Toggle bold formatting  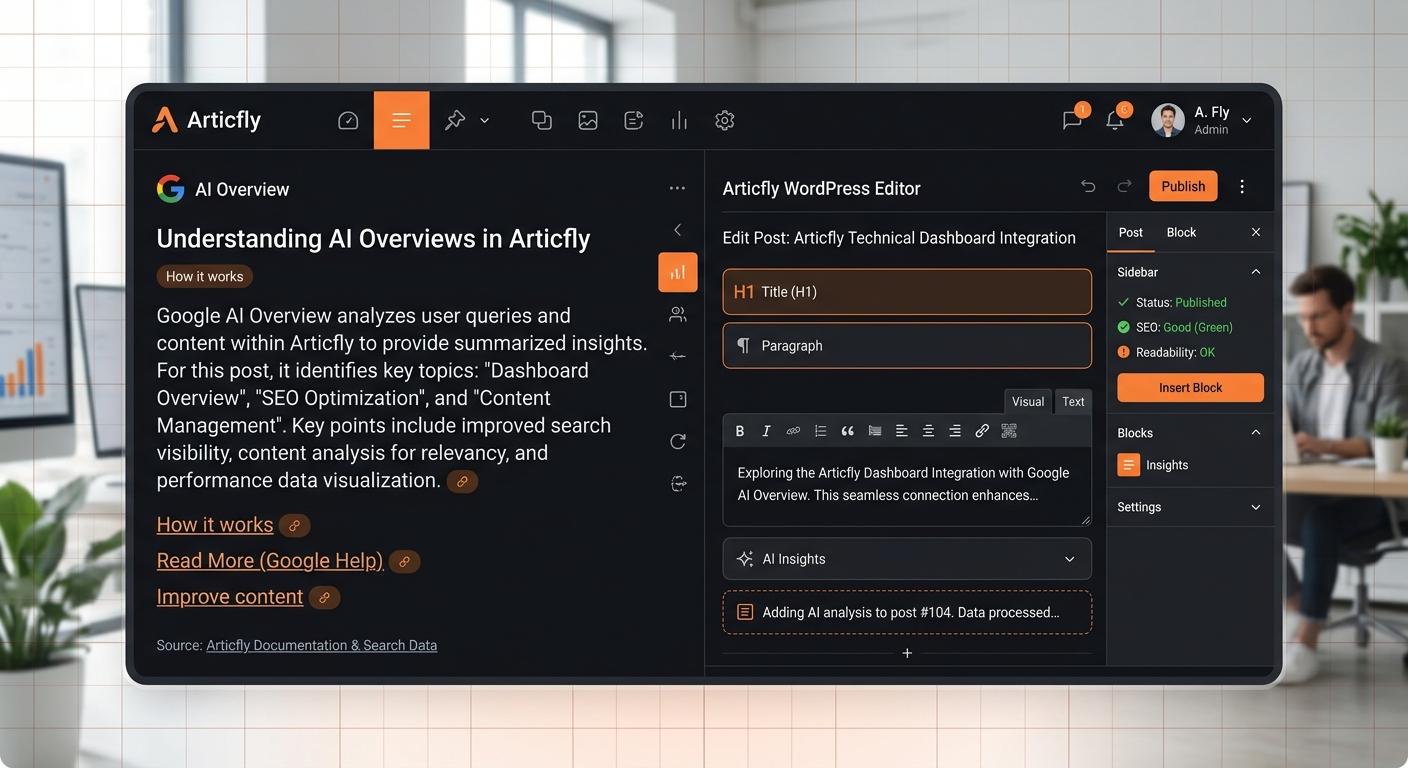740,431
